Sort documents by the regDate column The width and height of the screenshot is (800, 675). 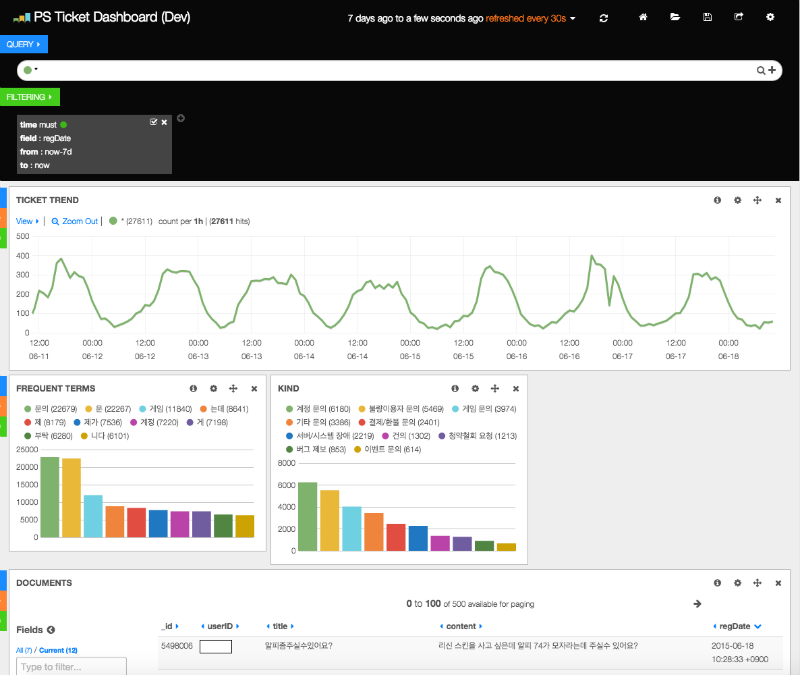tap(739, 626)
